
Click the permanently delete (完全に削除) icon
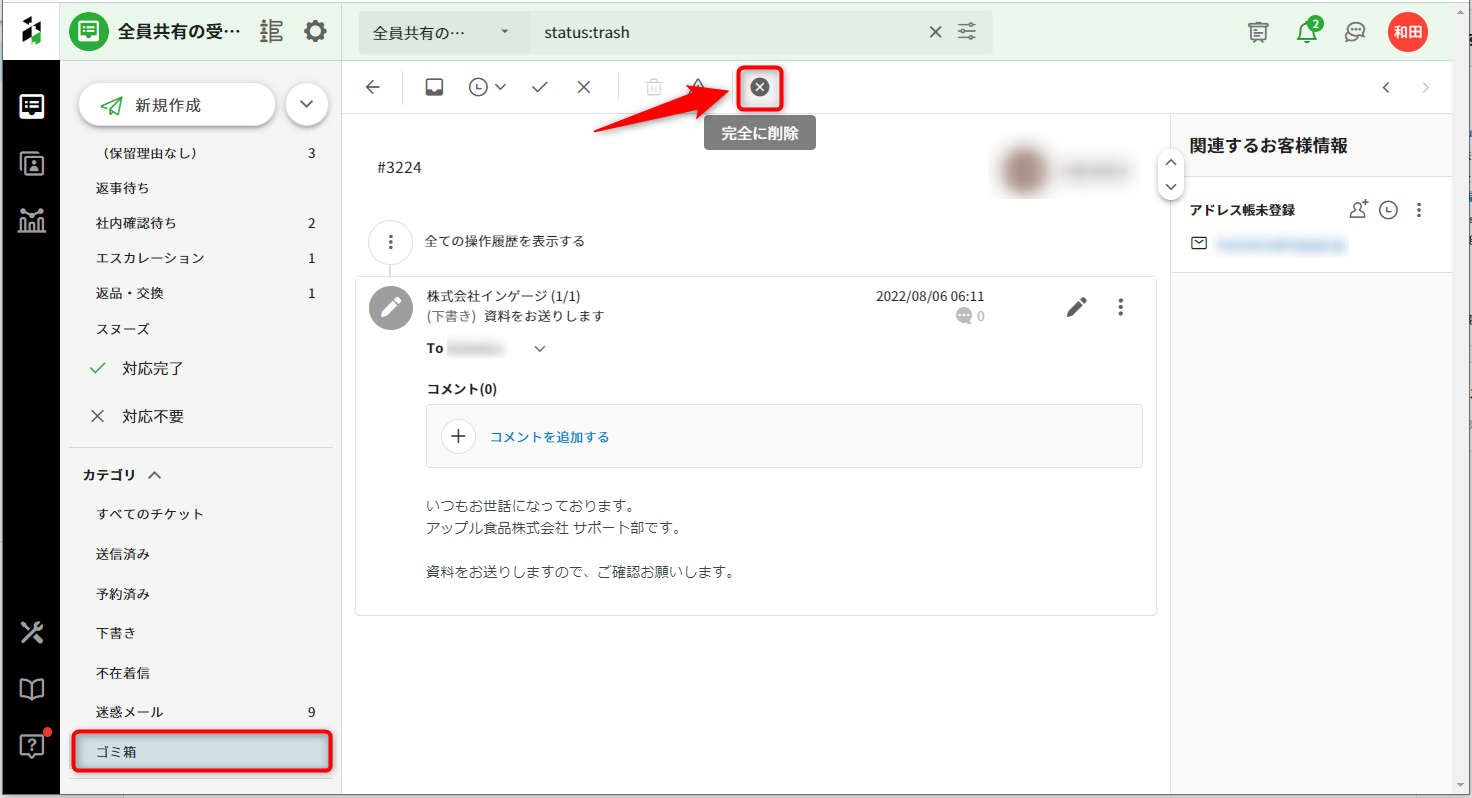click(759, 88)
